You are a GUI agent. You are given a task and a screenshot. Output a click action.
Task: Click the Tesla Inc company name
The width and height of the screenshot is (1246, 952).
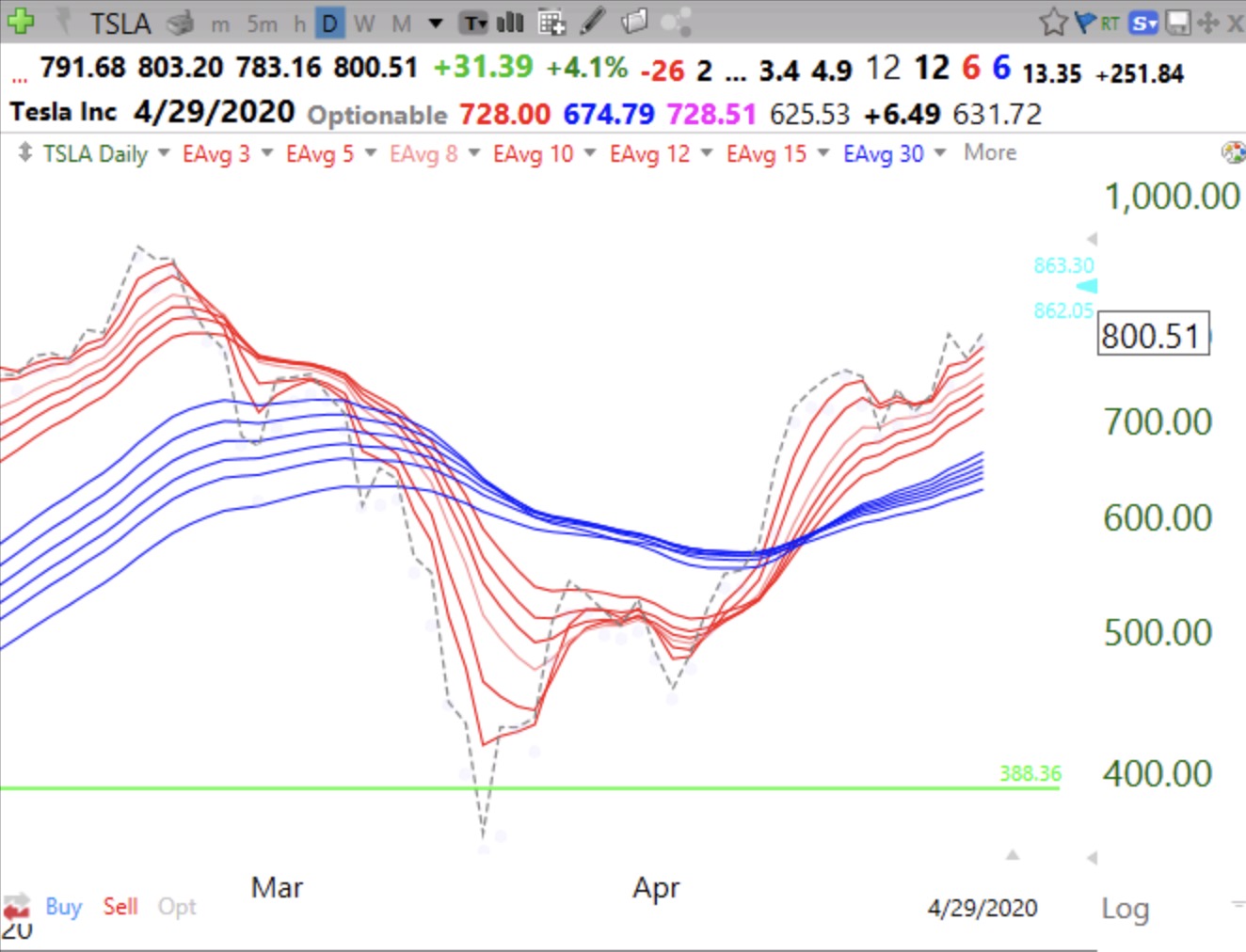point(63,113)
